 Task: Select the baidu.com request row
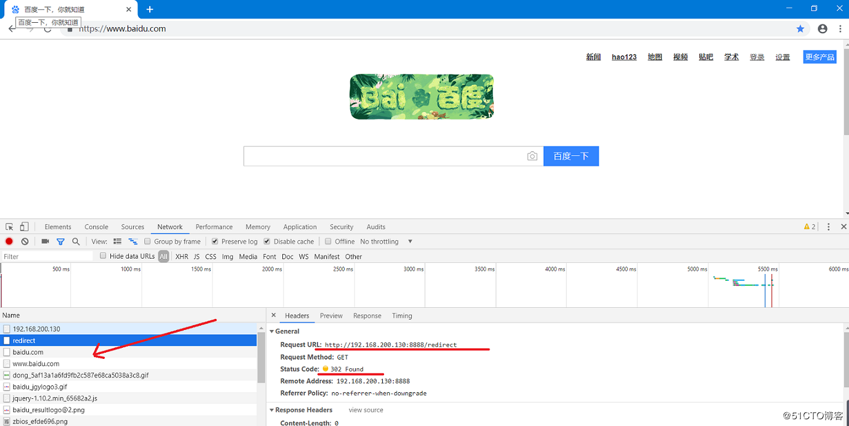click(x=128, y=352)
